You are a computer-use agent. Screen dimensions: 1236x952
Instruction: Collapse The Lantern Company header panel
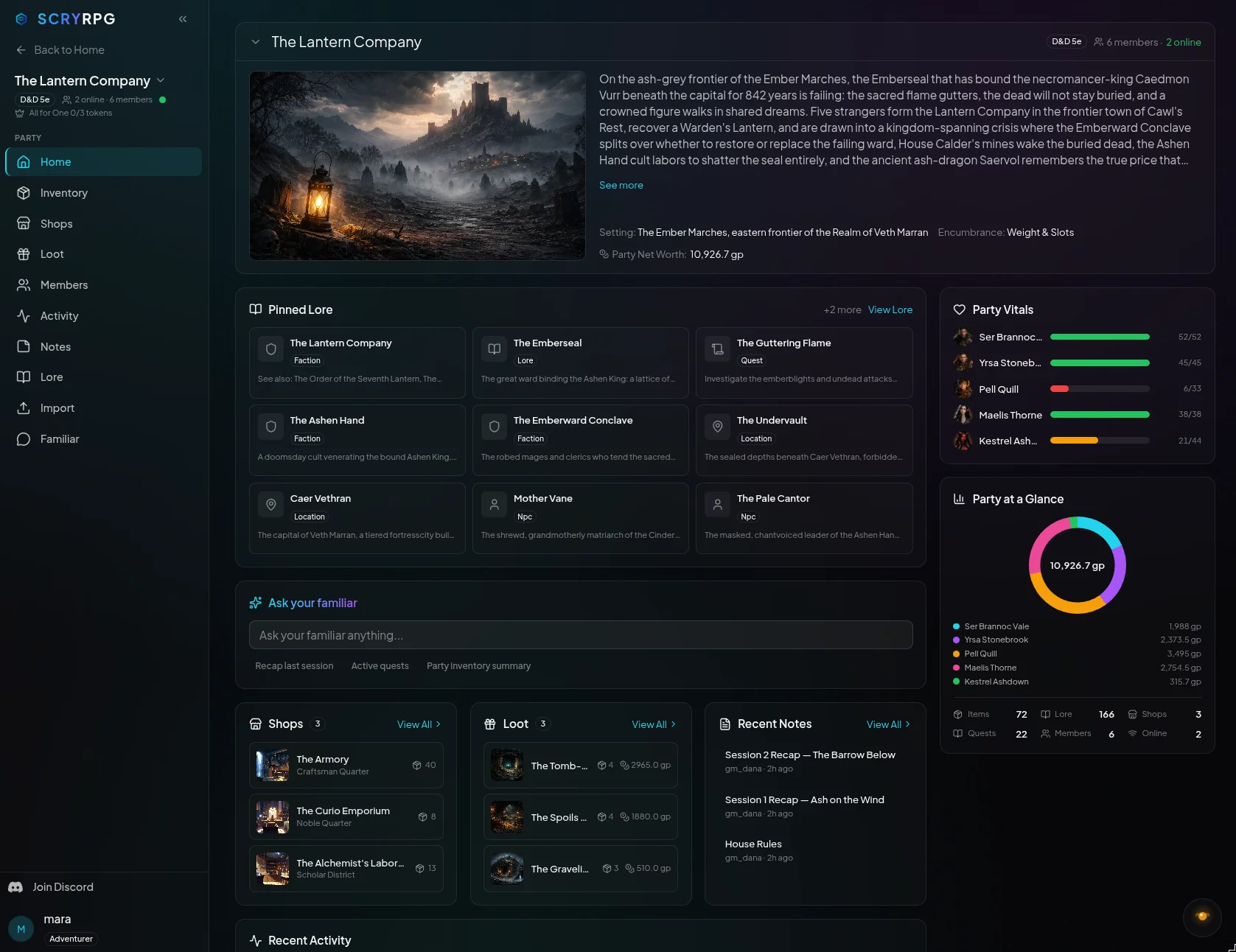pos(255,42)
